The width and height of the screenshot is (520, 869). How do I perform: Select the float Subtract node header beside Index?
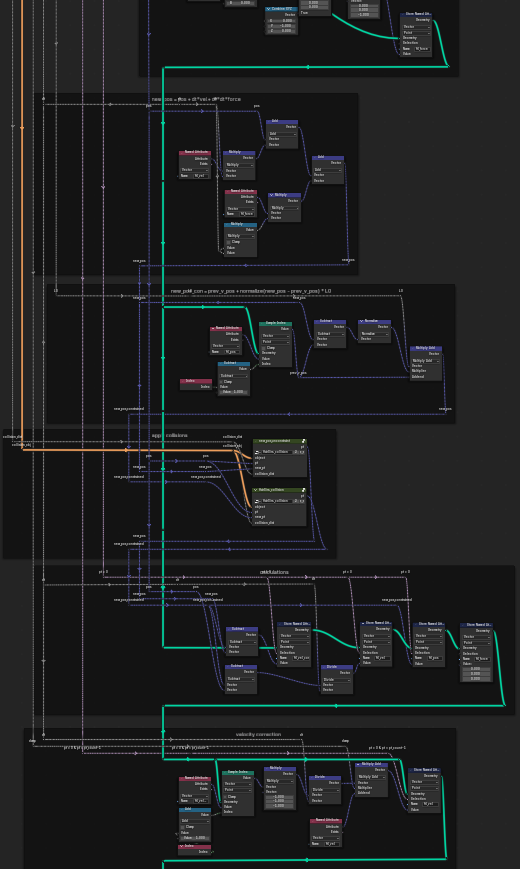point(233,363)
